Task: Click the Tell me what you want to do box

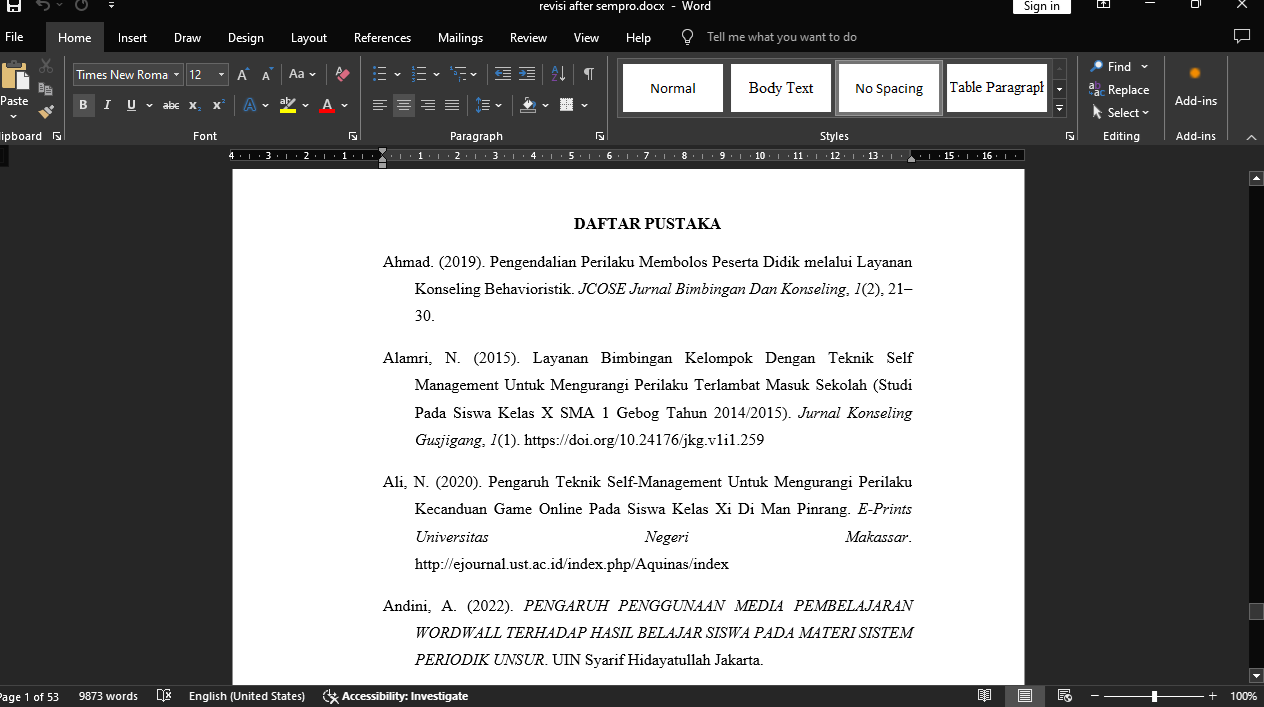Action: pyautogui.click(x=781, y=37)
